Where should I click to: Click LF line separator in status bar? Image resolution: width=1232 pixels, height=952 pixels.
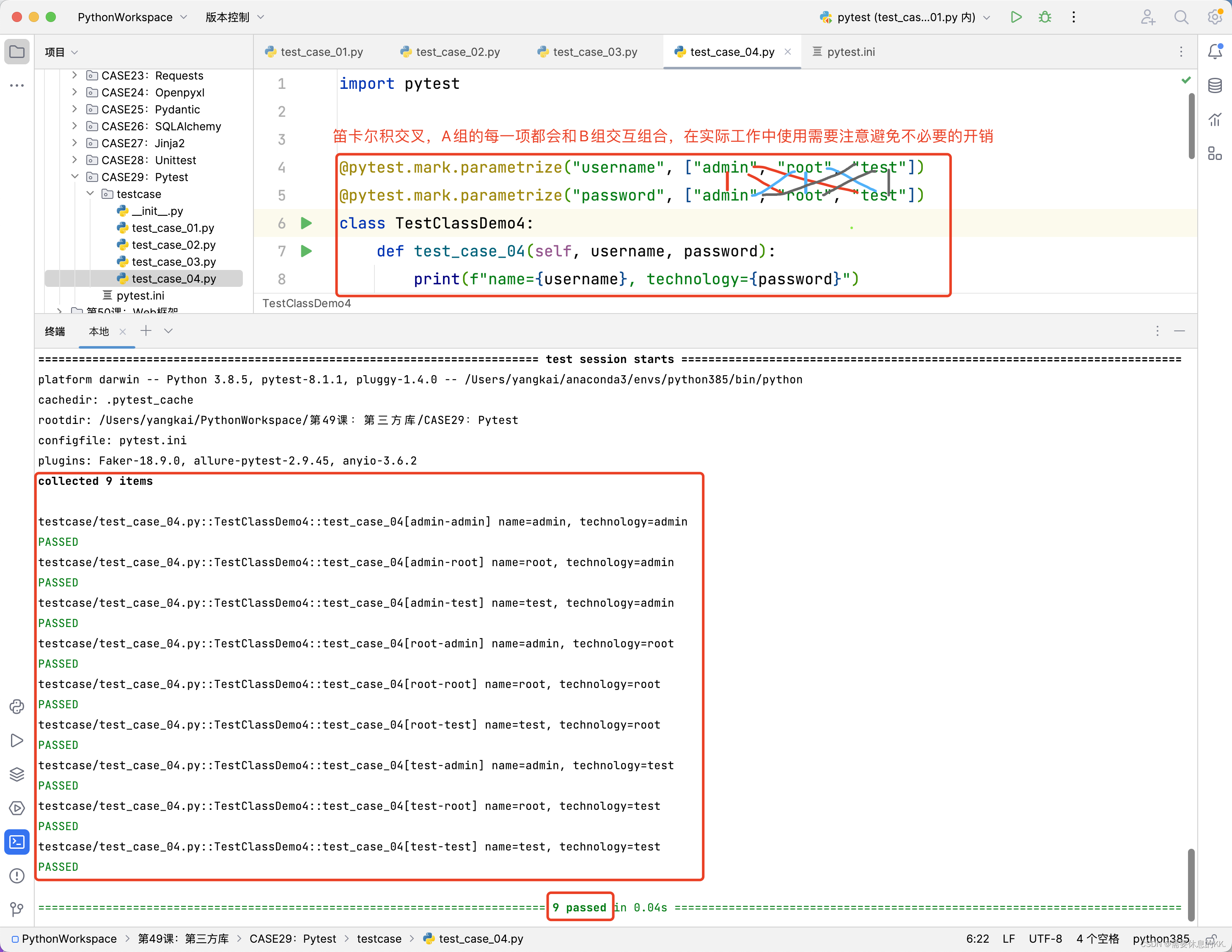[1008, 938]
